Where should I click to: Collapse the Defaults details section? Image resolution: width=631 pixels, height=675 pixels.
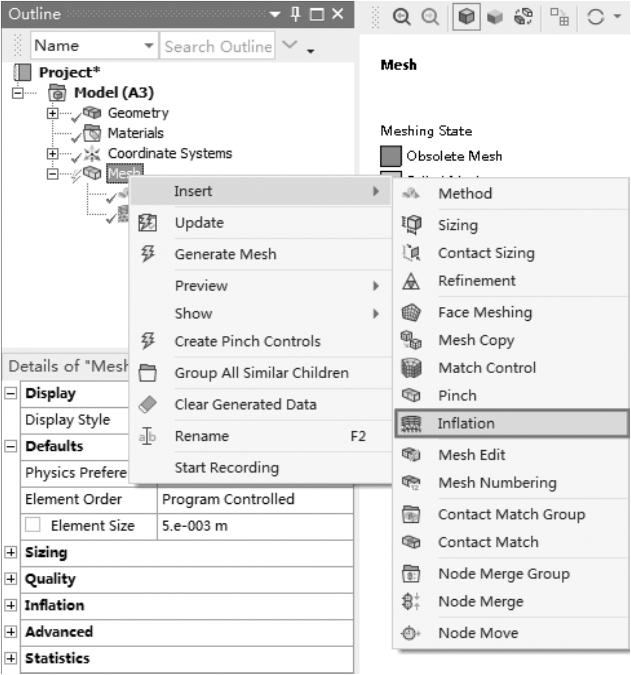[11, 447]
